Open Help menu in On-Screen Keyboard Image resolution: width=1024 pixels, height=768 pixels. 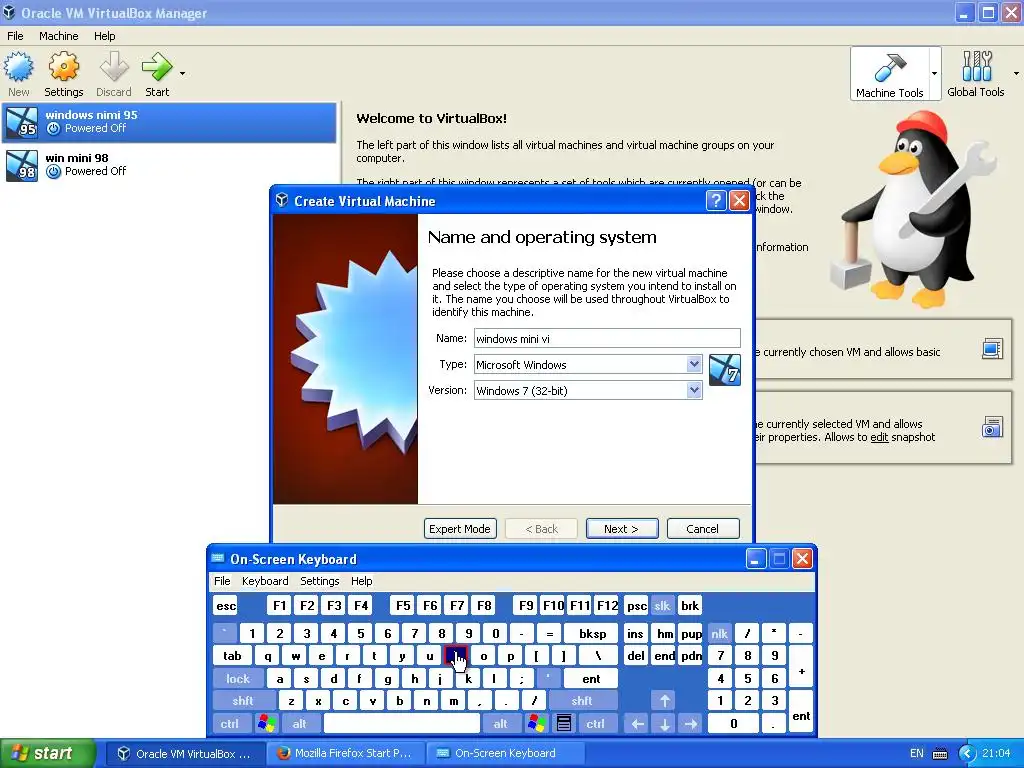(361, 581)
